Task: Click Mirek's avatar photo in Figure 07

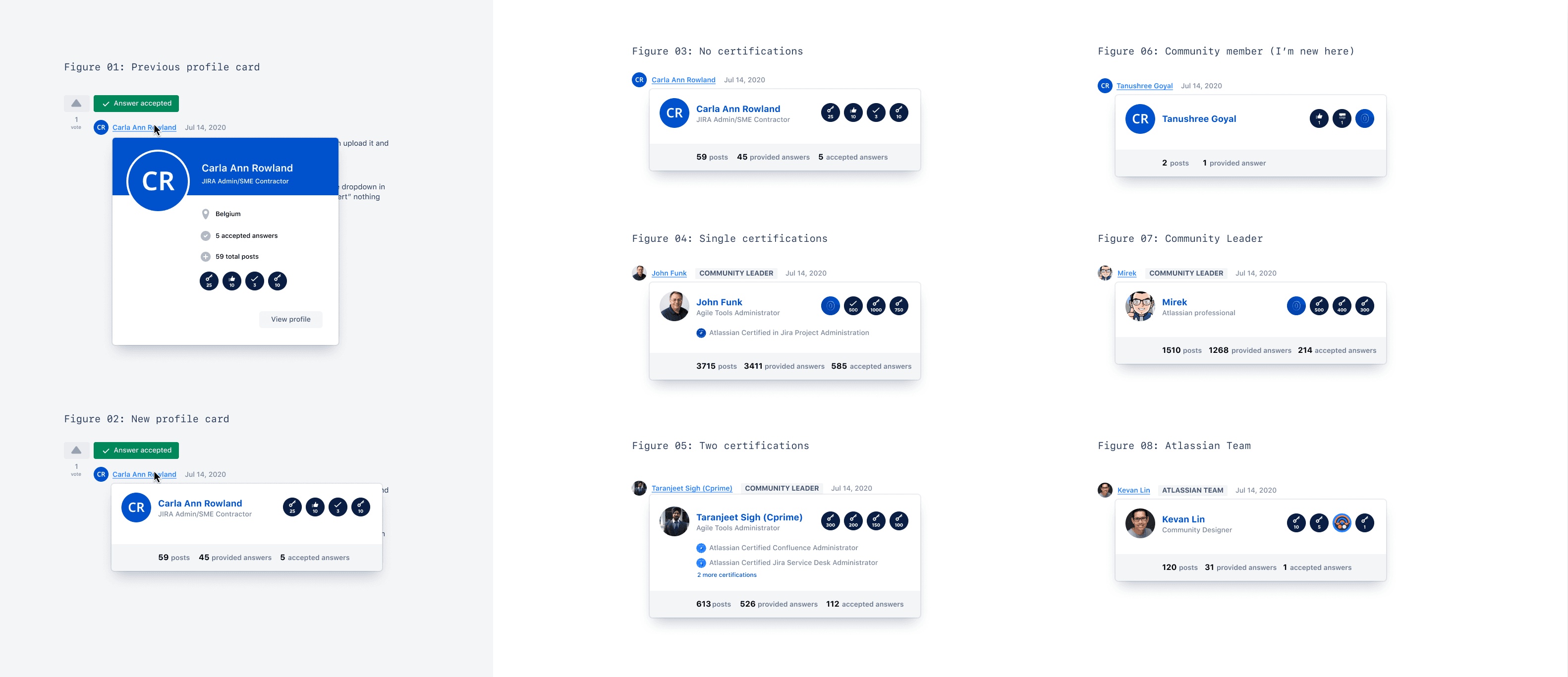Action: point(1139,306)
